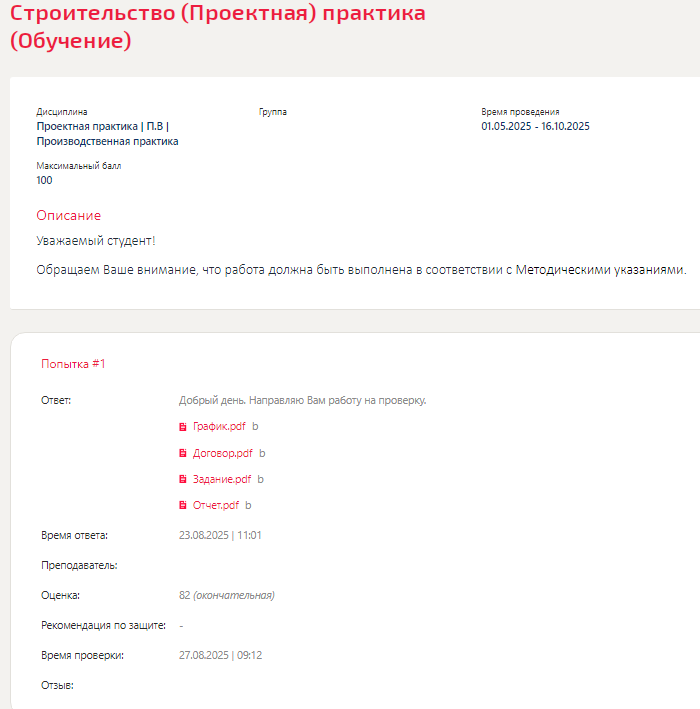Screen dimensions: 700x709
Task: Click the Время проведения label
Action: coord(520,112)
